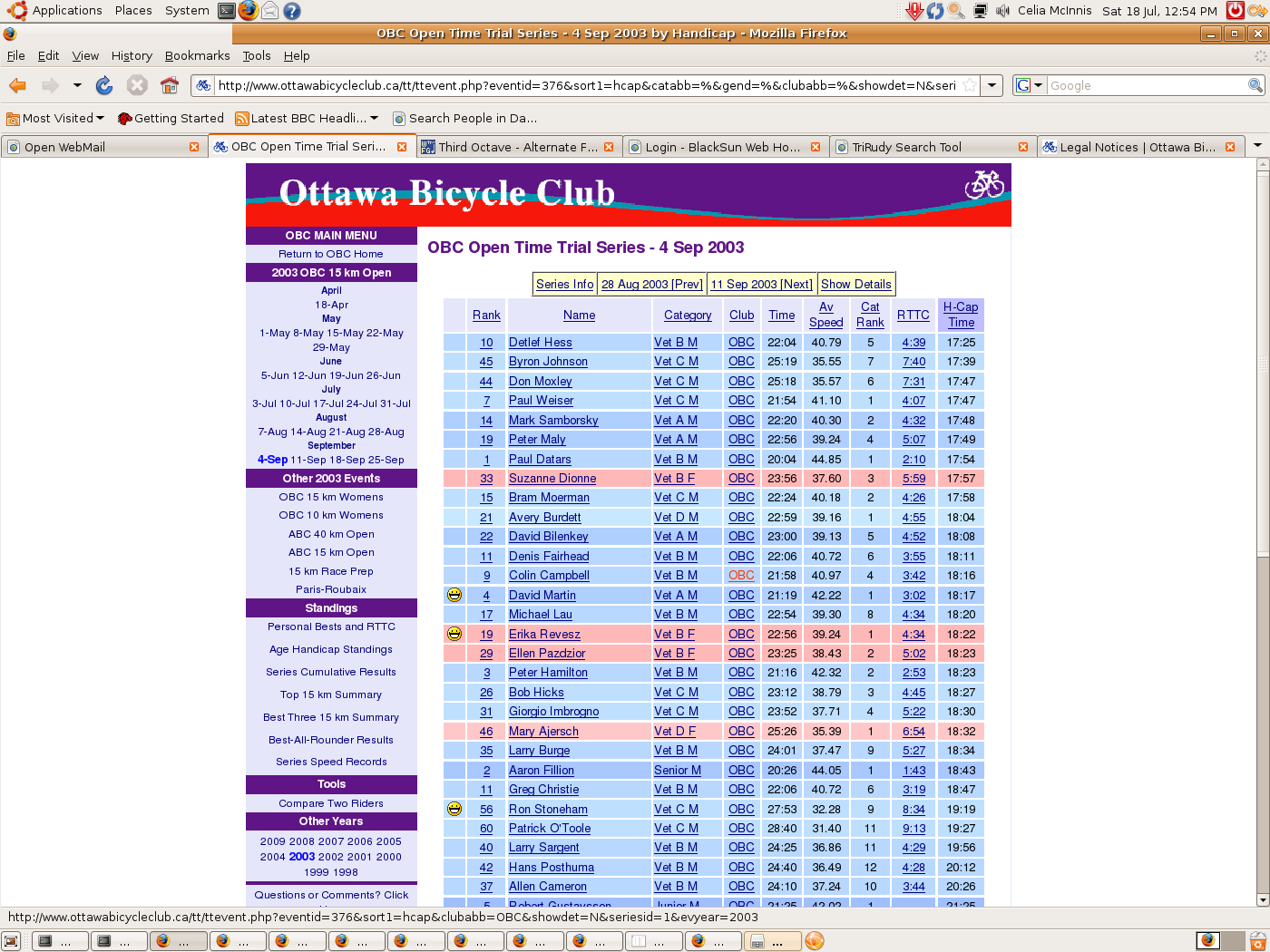Open the volume speaker icon in panel
This screenshot has width=1270, height=952.
[1002, 11]
